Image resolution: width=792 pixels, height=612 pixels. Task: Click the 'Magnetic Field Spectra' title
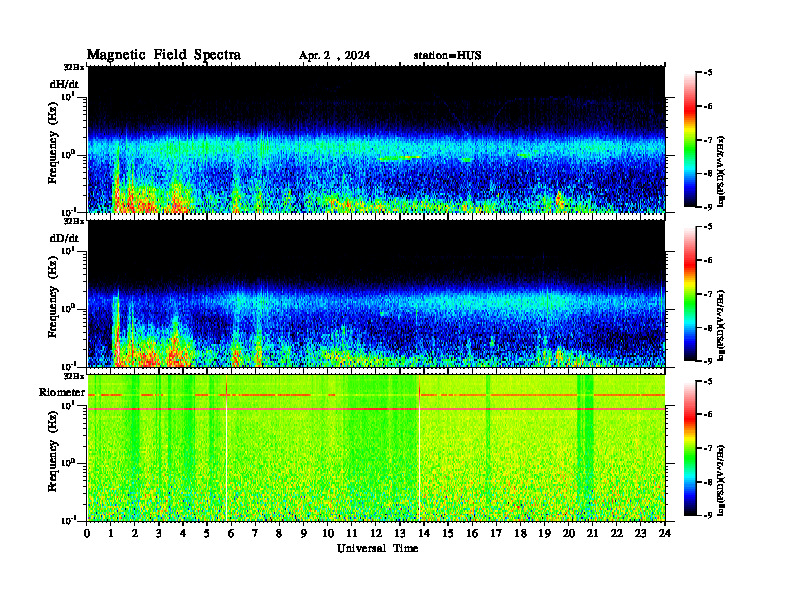click(164, 55)
